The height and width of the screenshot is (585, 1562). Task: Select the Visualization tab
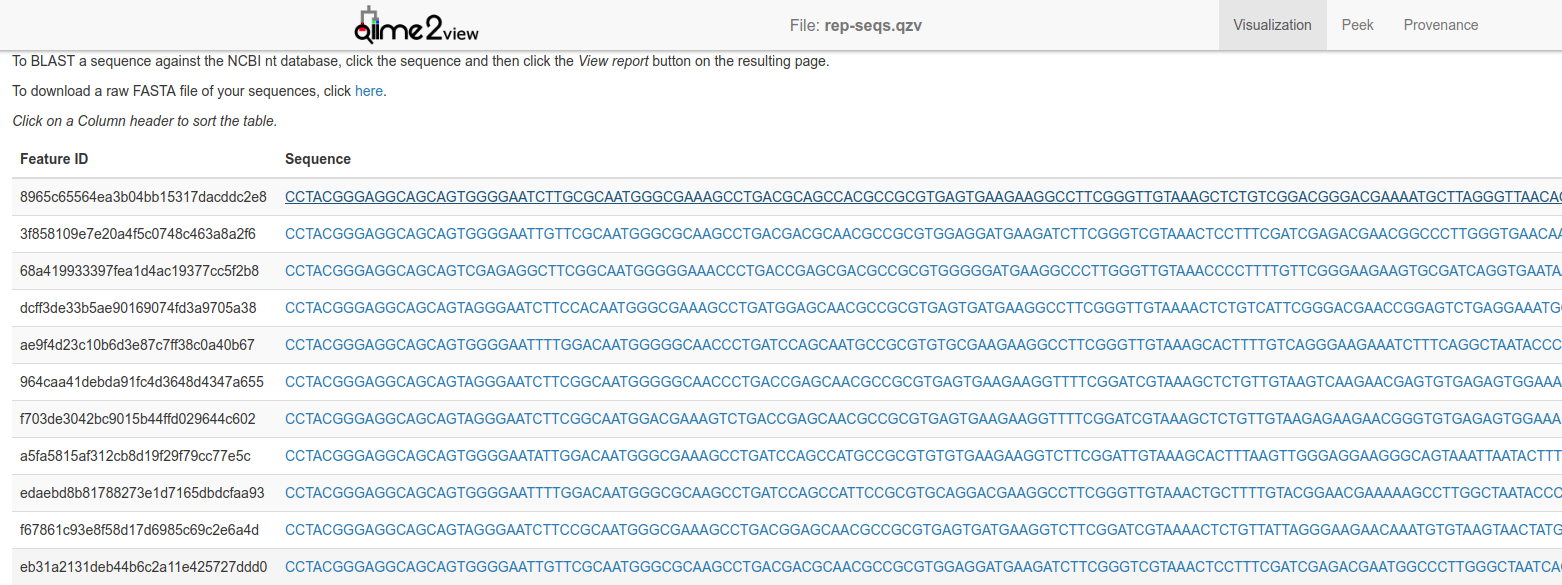click(1272, 25)
